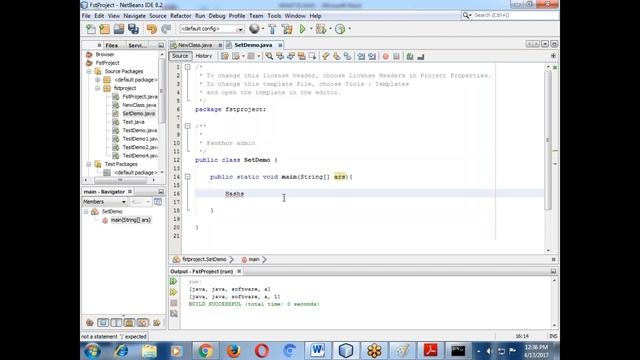Click Shift Line Left editor icon
640x360 pixels.
361,56
